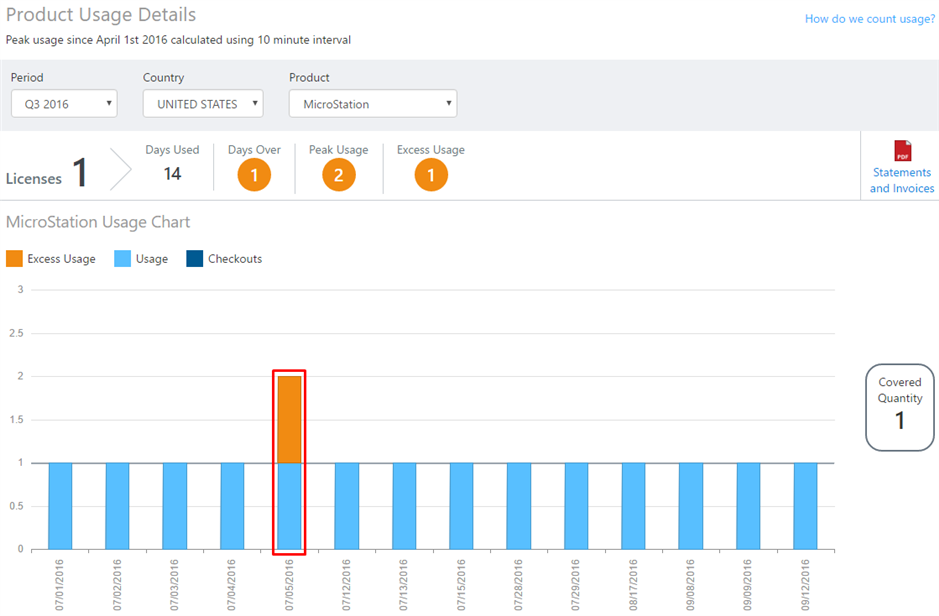Click the Days Over orange badge
This screenshot has width=939, height=616.
coord(254,175)
